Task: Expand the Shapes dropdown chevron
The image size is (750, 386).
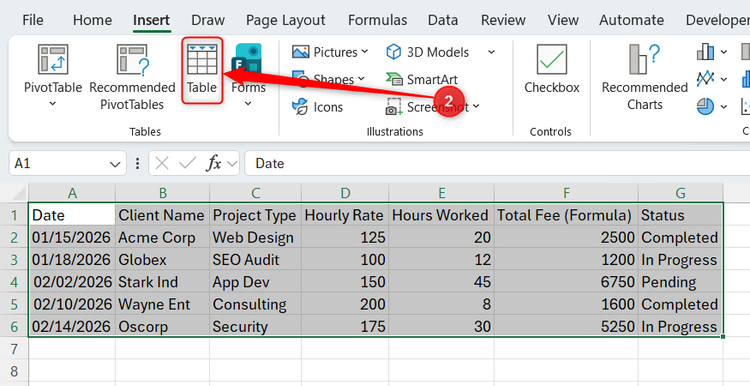Action: point(361,78)
